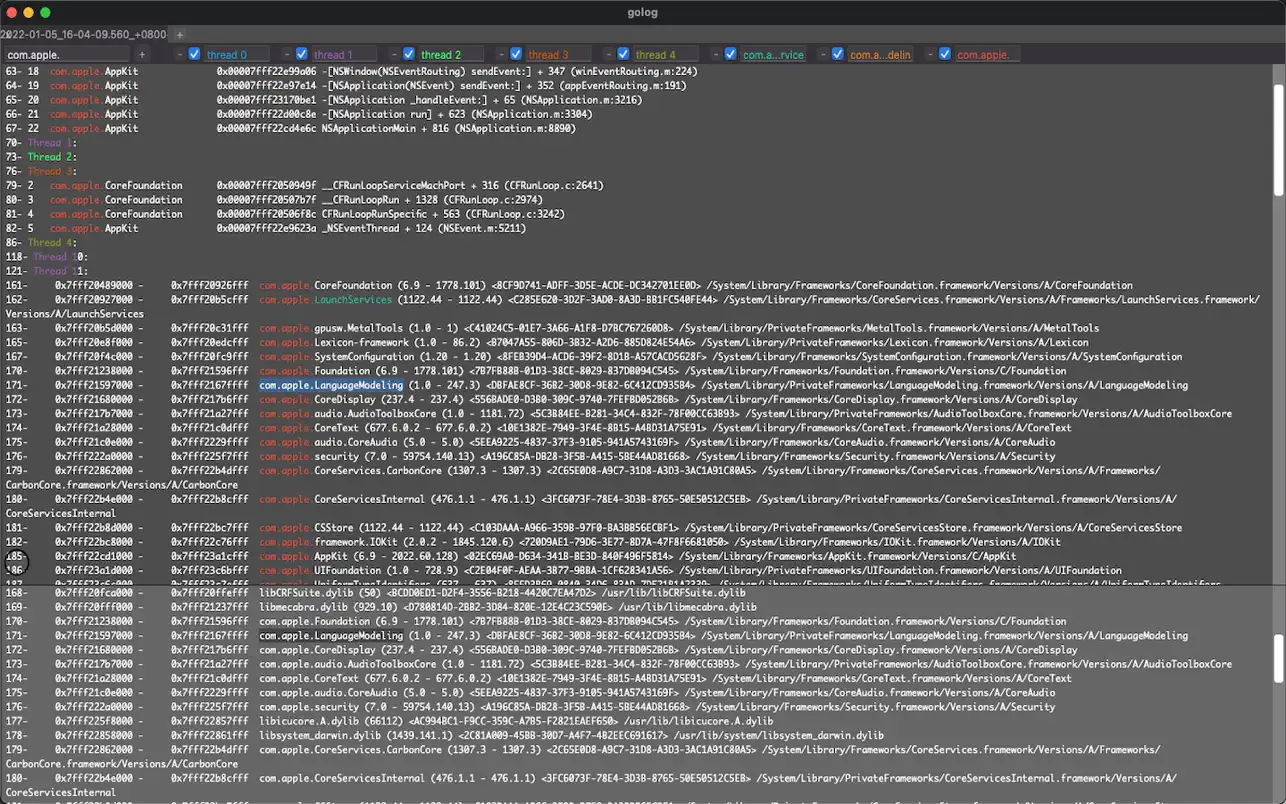1286x804 pixels.
Task: Edit the red com.apple. filter field
Action: pyautogui.click(x=987, y=55)
